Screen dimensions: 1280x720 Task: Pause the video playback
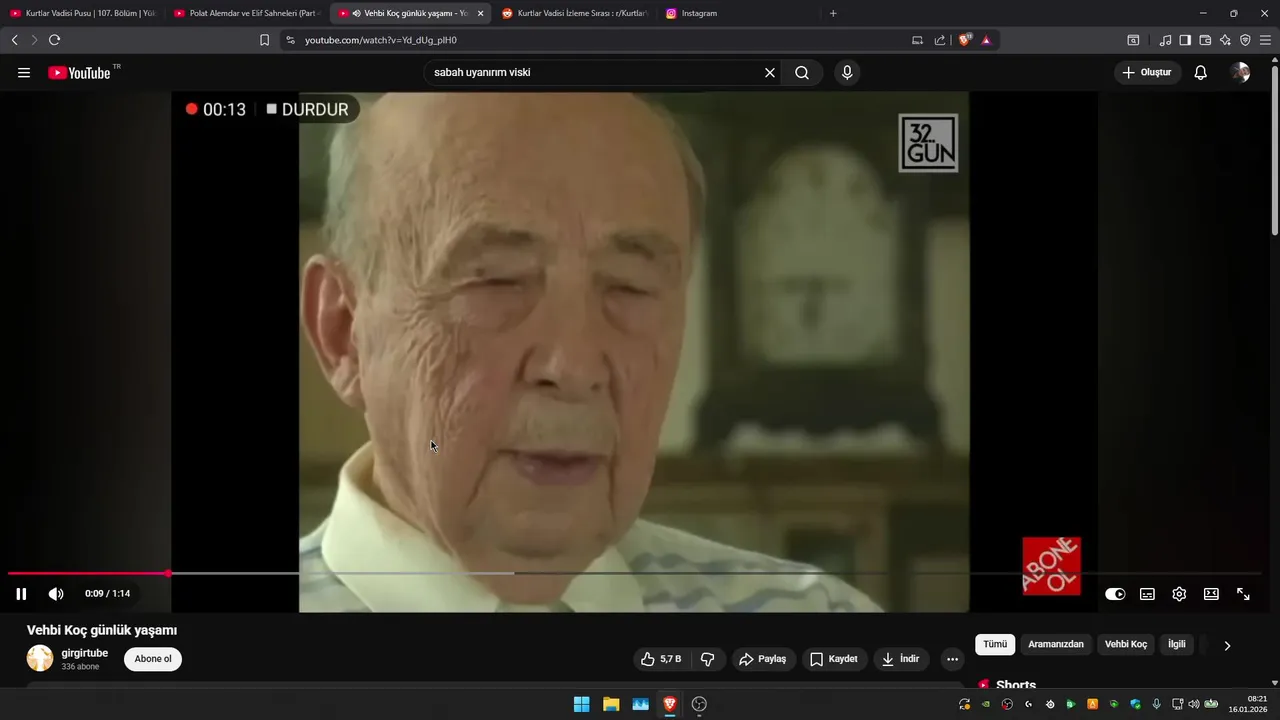click(x=21, y=594)
